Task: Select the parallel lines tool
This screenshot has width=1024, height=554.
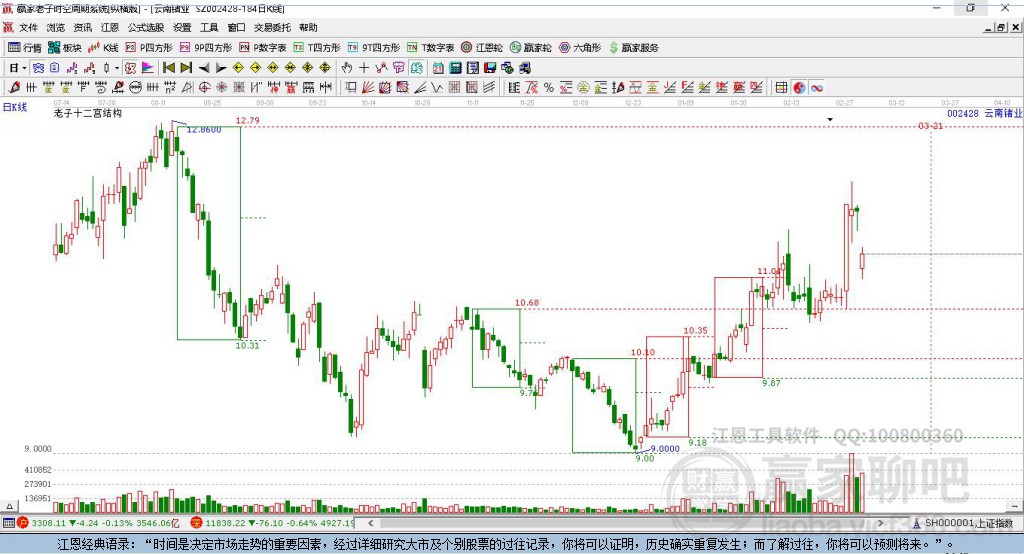Action: click(489, 88)
